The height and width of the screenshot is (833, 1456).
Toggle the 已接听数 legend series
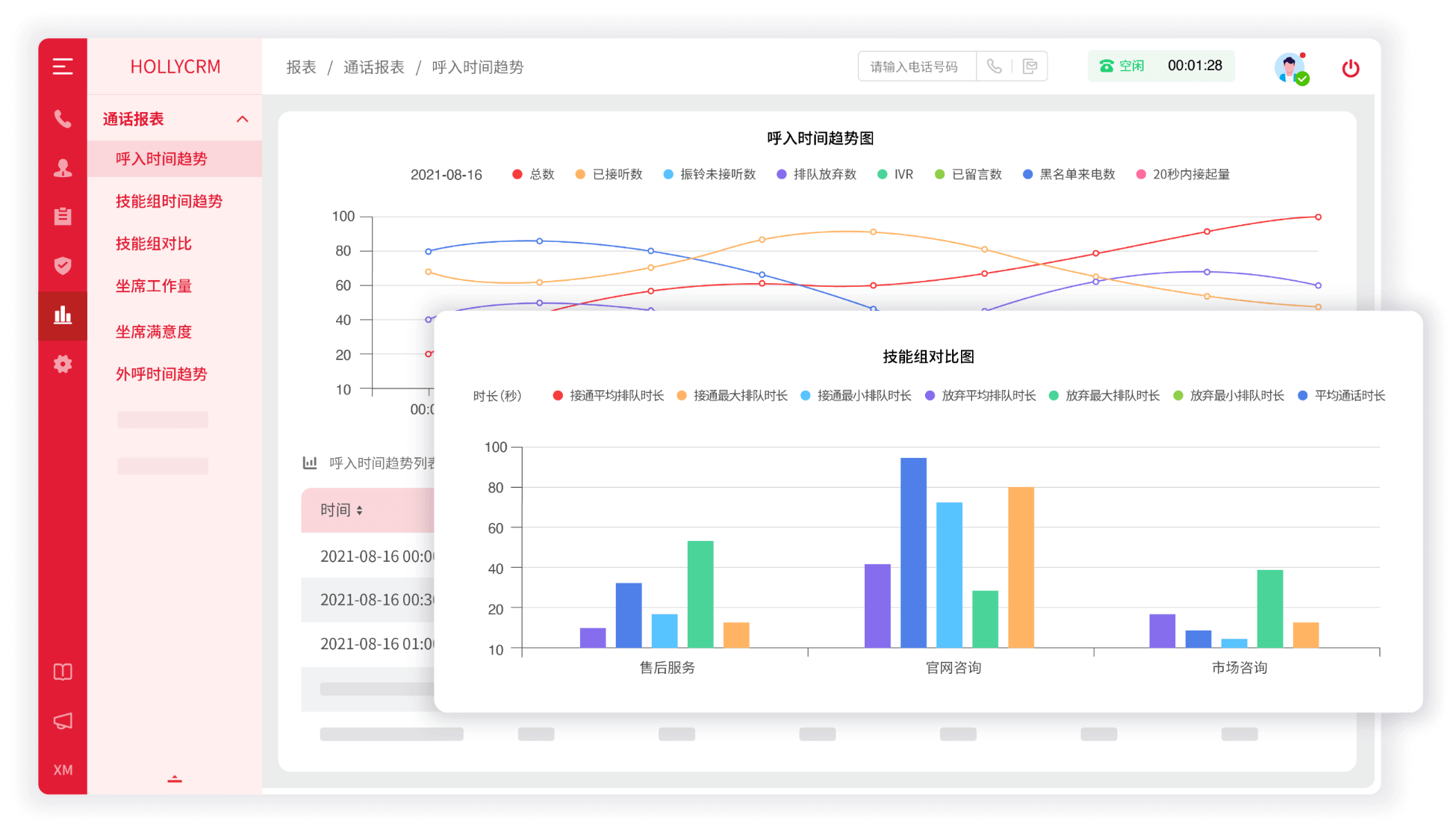[x=609, y=174]
